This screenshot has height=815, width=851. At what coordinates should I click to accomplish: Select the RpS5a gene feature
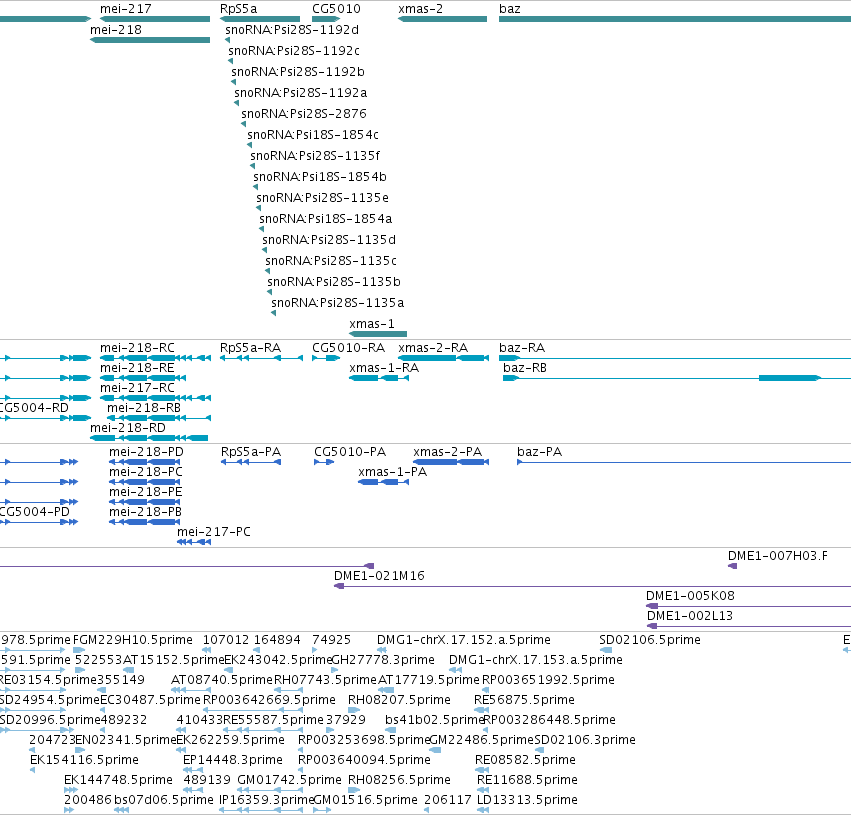pyautogui.click(x=259, y=19)
